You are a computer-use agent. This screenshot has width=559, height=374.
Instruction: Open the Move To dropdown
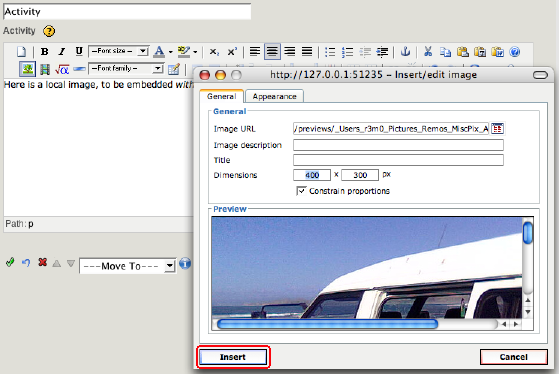[x=128, y=266]
